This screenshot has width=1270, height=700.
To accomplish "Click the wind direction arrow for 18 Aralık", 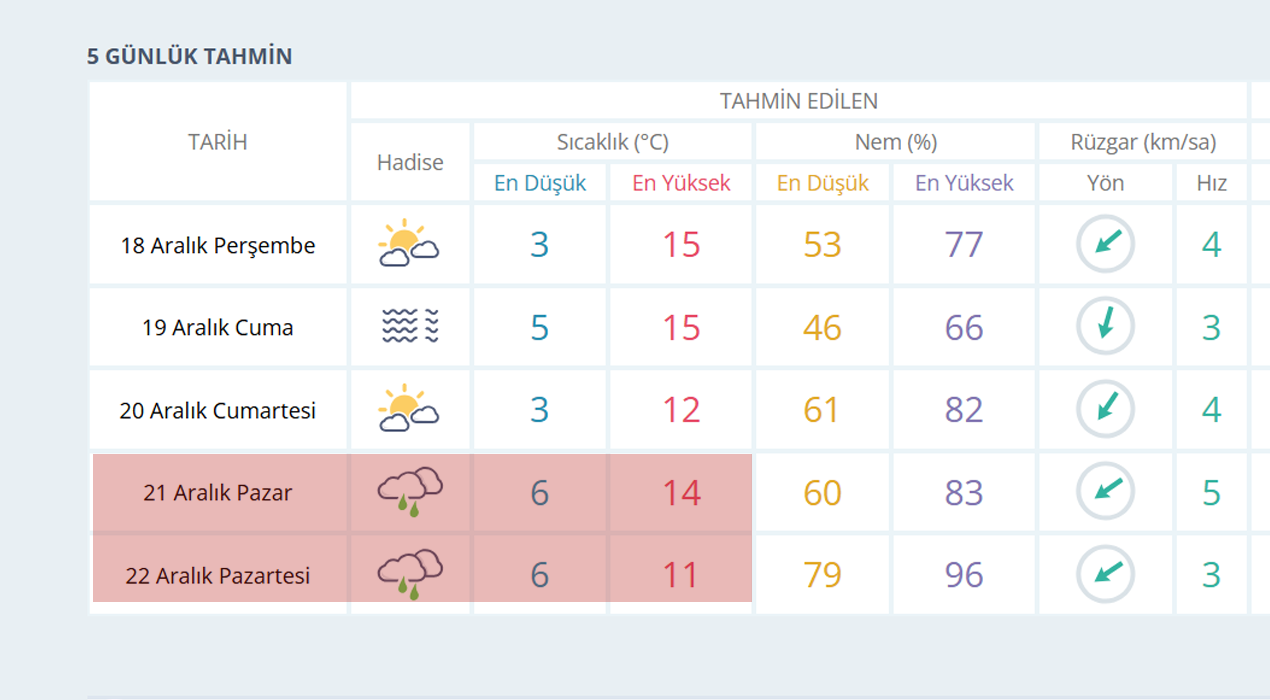I will (1105, 243).
